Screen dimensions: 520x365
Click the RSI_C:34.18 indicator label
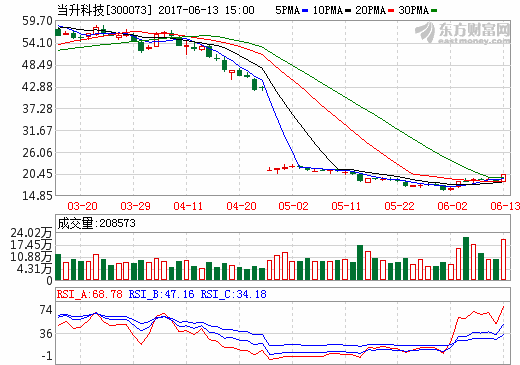click(233, 294)
